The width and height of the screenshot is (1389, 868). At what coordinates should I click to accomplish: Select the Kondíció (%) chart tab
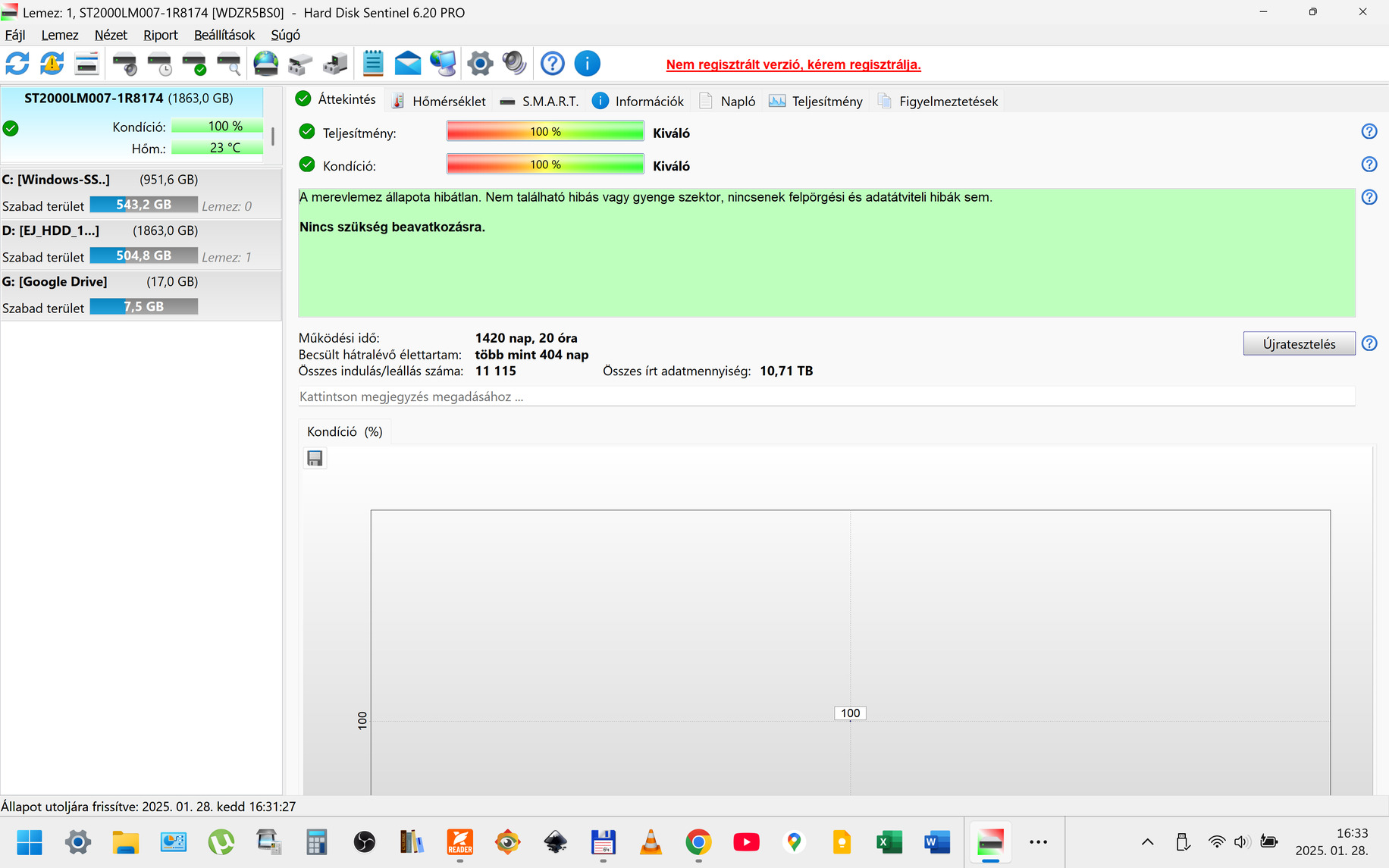[x=345, y=431]
